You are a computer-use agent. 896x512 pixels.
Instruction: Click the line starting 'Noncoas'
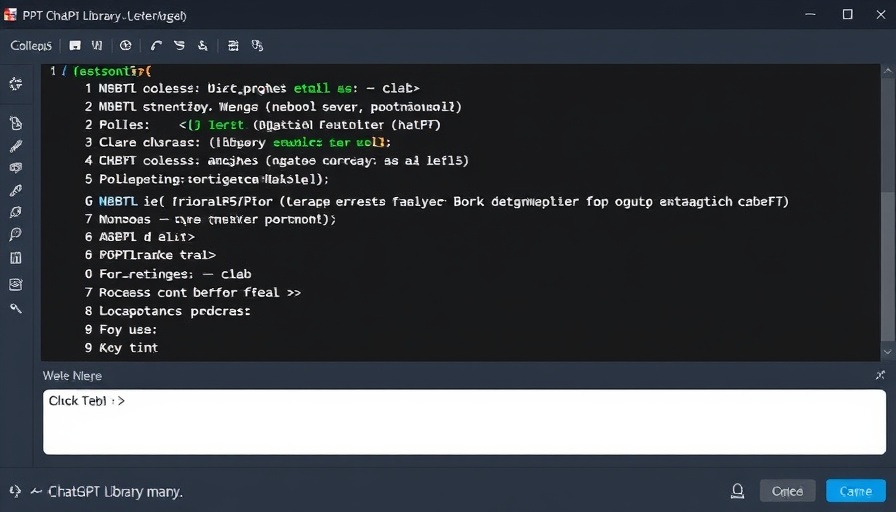210,219
